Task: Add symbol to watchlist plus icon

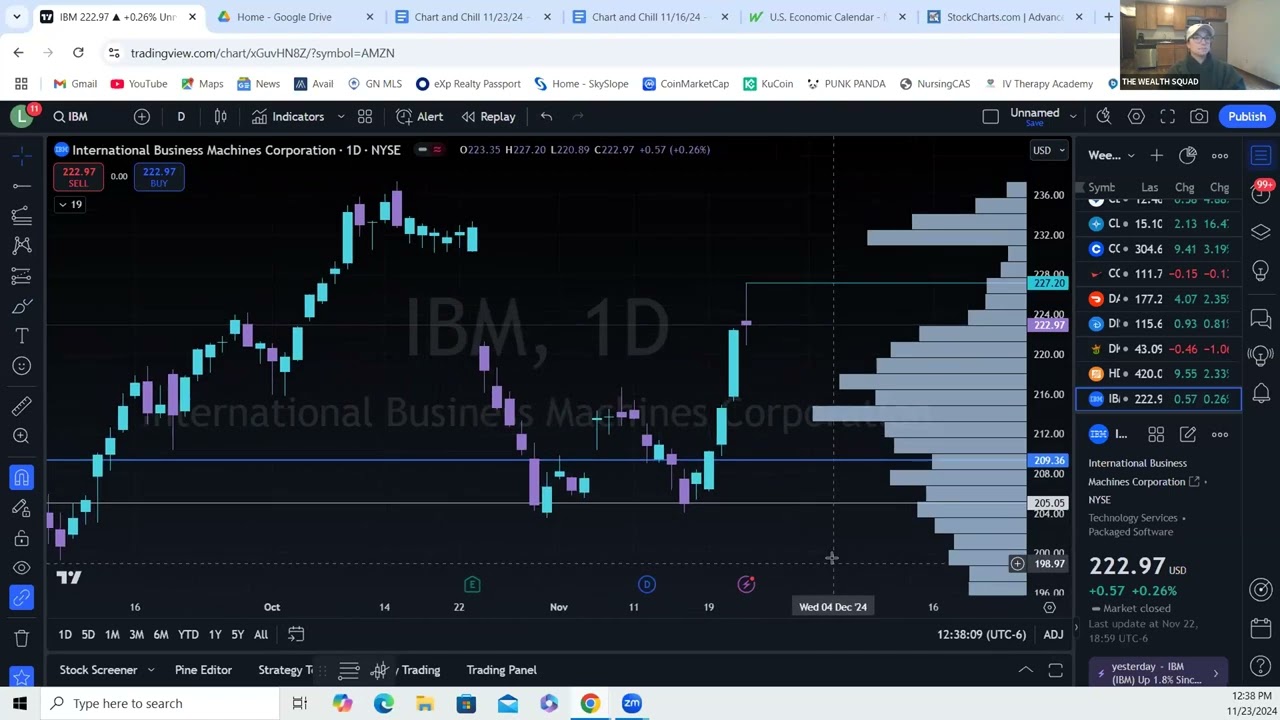Action: tap(1156, 156)
